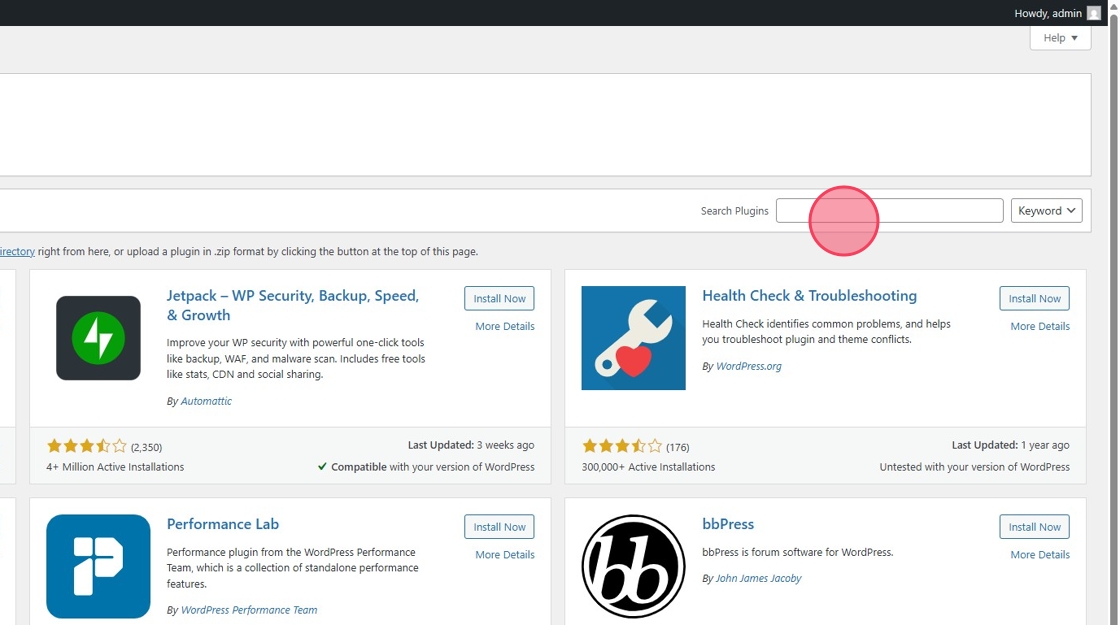
Task: Click the Performance Lab plugin icon
Action: 98,566
